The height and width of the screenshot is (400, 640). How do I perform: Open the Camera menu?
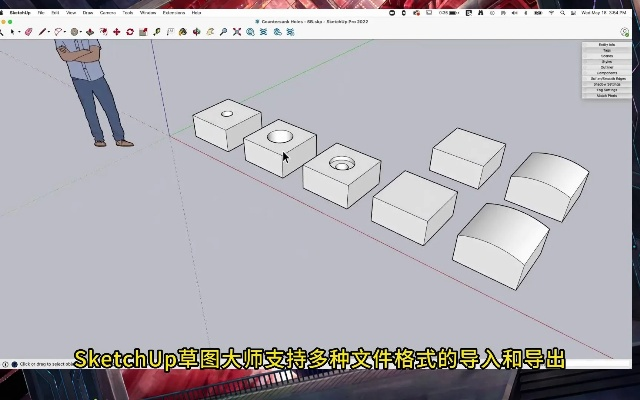click(x=107, y=12)
